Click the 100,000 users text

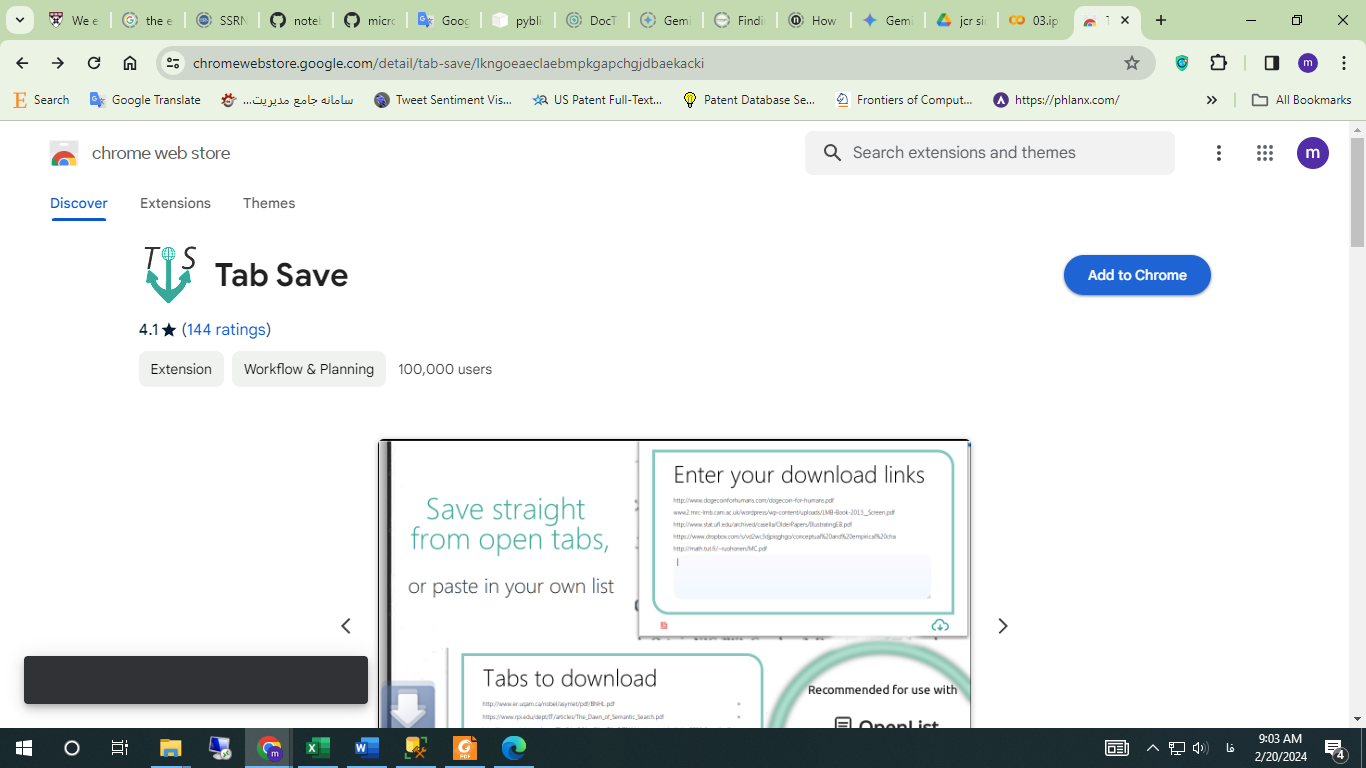445,369
